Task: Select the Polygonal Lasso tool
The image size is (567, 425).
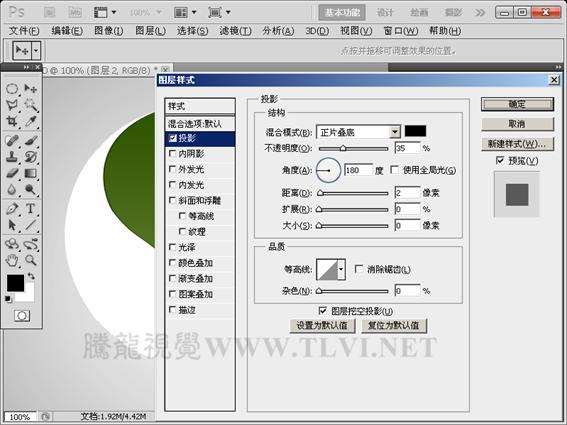Action: (x=12, y=105)
